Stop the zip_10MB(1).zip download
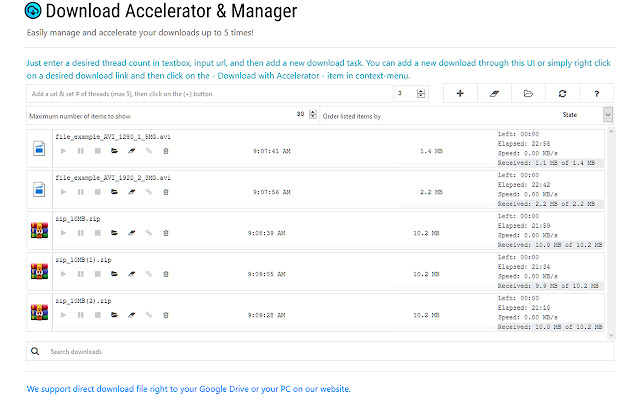The image size is (640, 400). pos(97,273)
